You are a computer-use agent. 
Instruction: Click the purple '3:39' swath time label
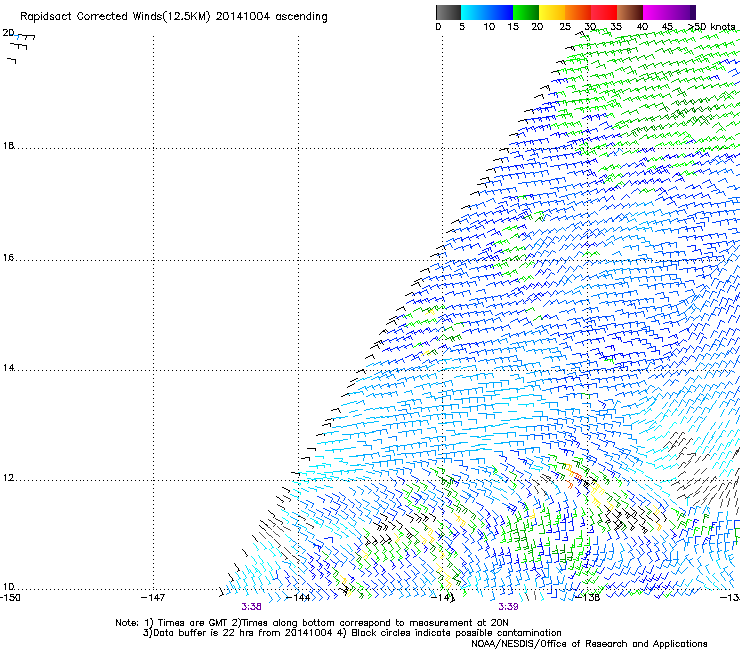point(508,607)
